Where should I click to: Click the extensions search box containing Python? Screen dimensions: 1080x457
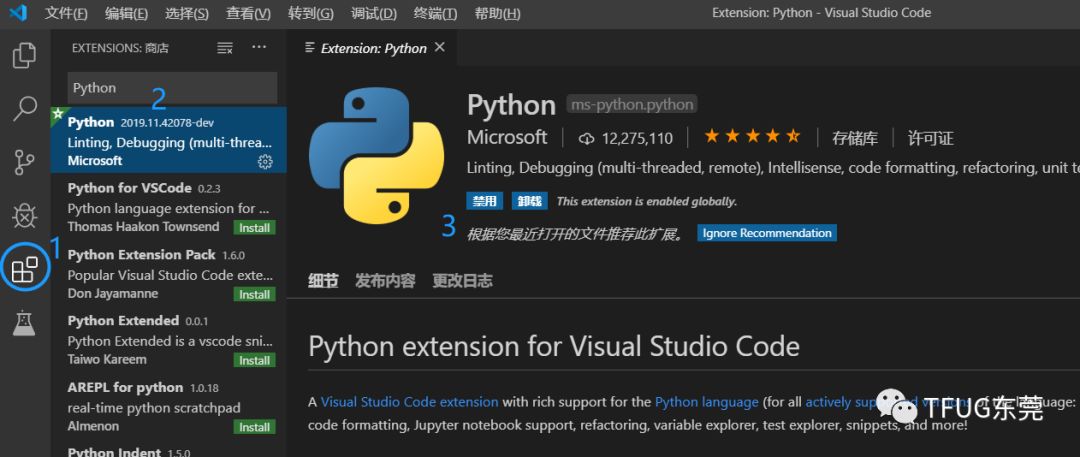pyautogui.click(x=172, y=88)
